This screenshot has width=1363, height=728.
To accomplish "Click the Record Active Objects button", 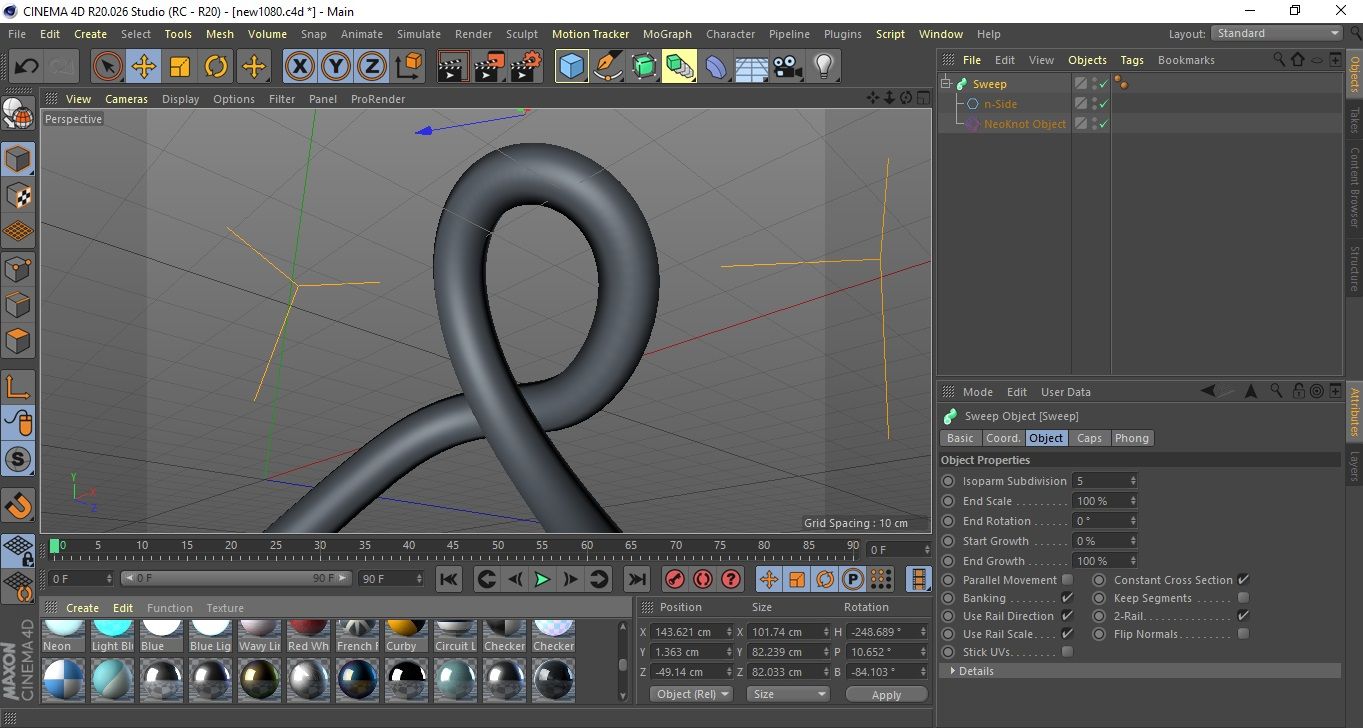I will tap(675, 579).
